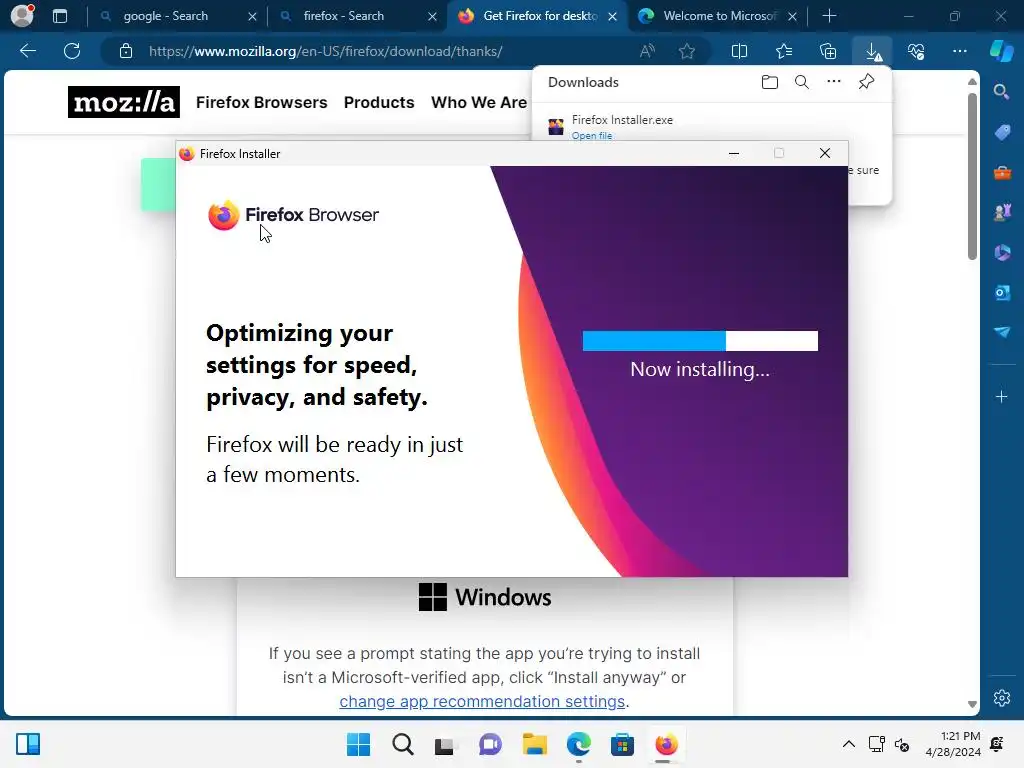Minimize the Firefox Installer window
The width and height of the screenshot is (1024, 768).
click(x=734, y=153)
